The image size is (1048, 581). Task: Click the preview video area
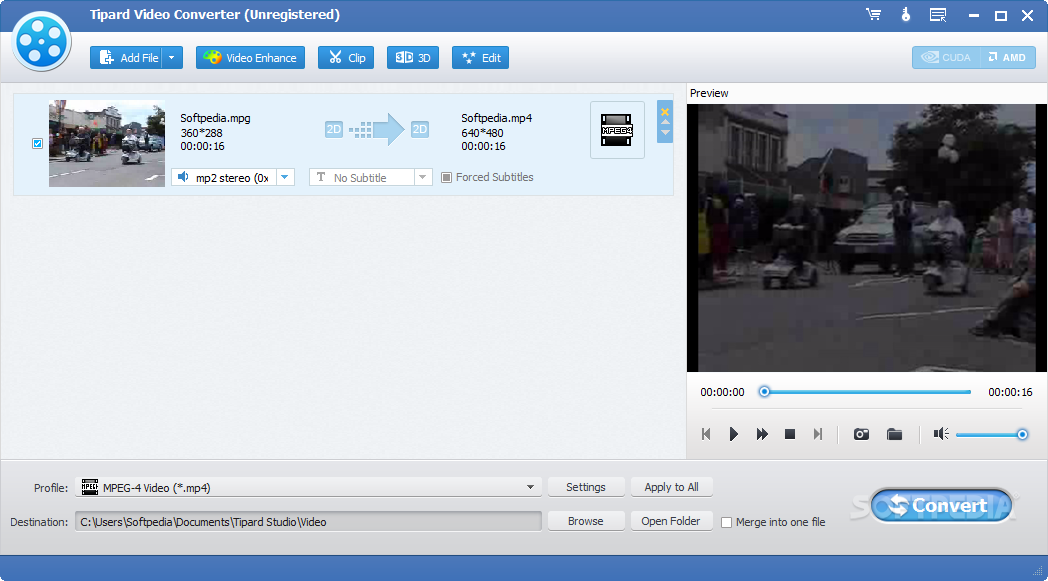866,237
